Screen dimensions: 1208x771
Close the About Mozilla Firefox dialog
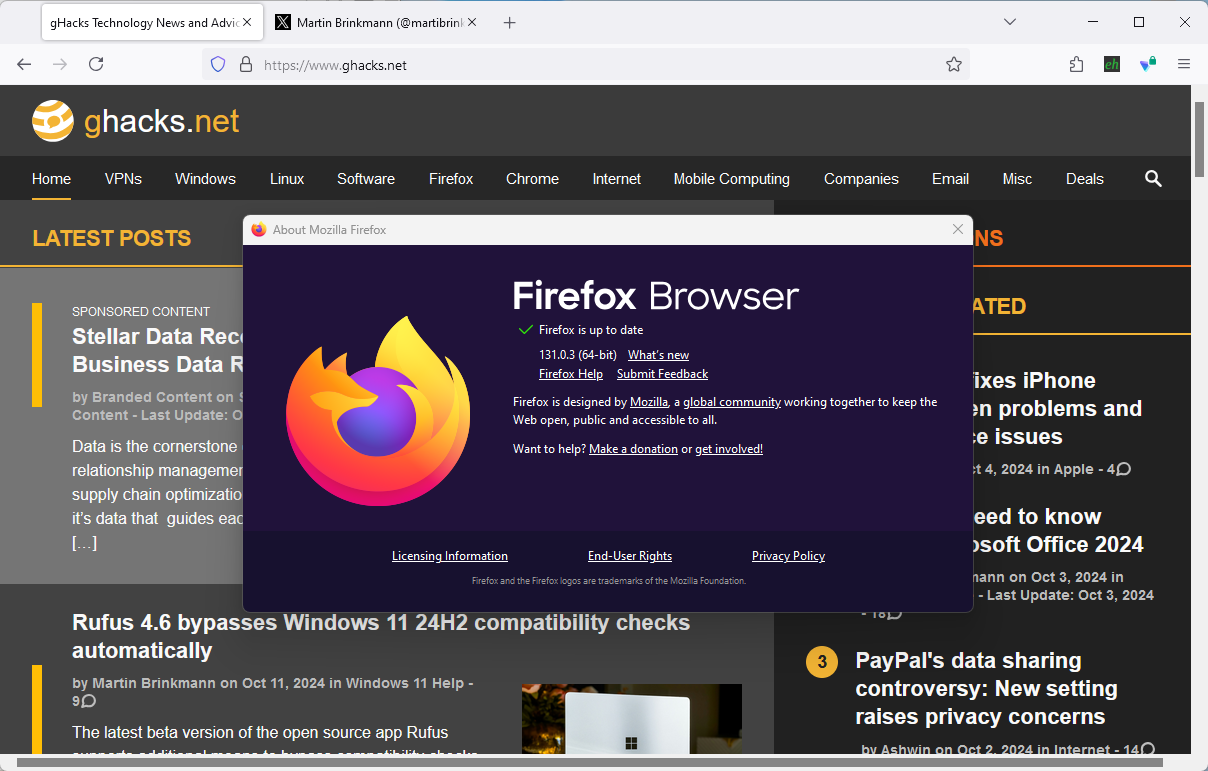pyautogui.click(x=958, y=229)
